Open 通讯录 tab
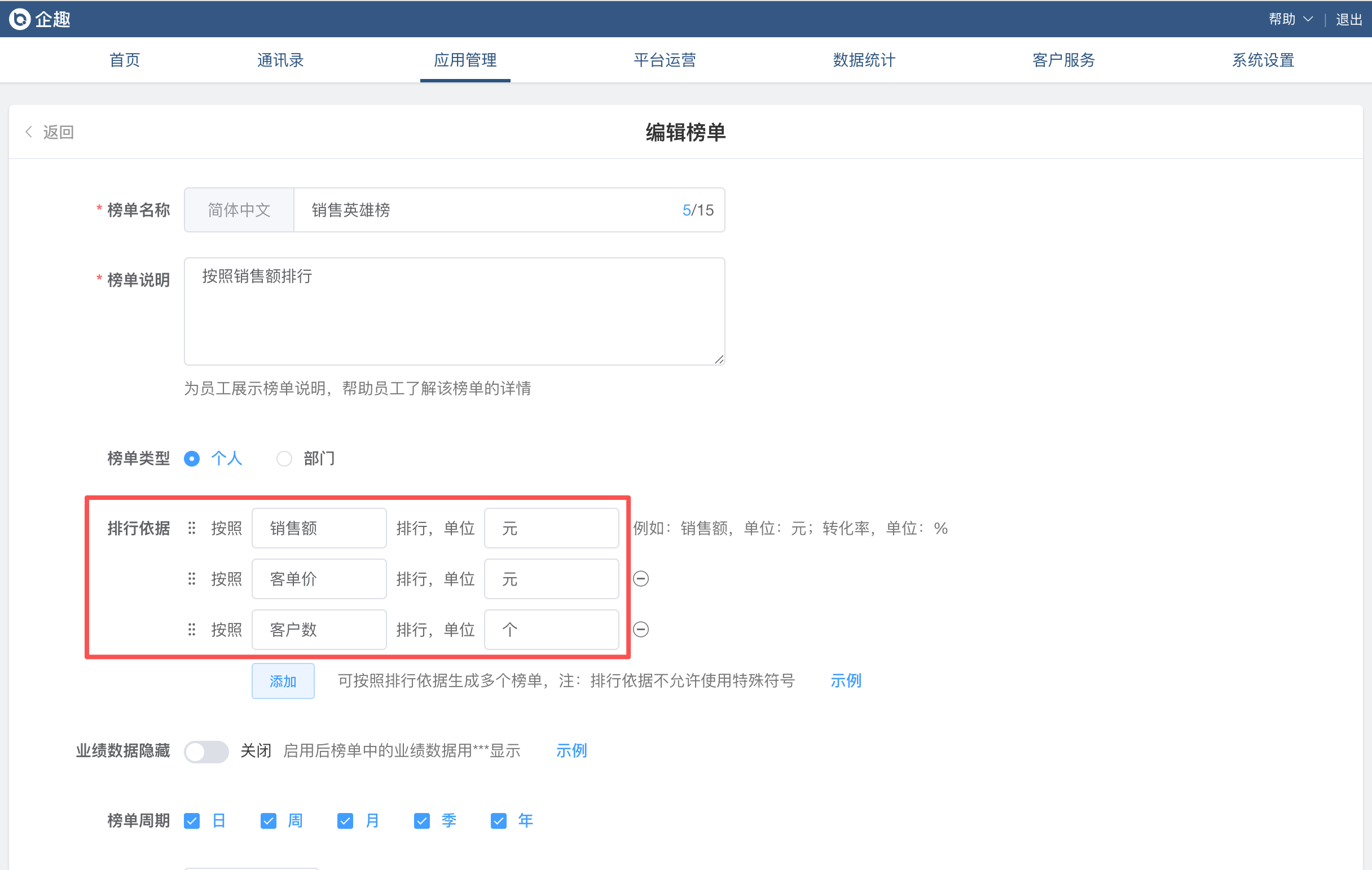1372x870 pixels. click(x=280, y=60)
